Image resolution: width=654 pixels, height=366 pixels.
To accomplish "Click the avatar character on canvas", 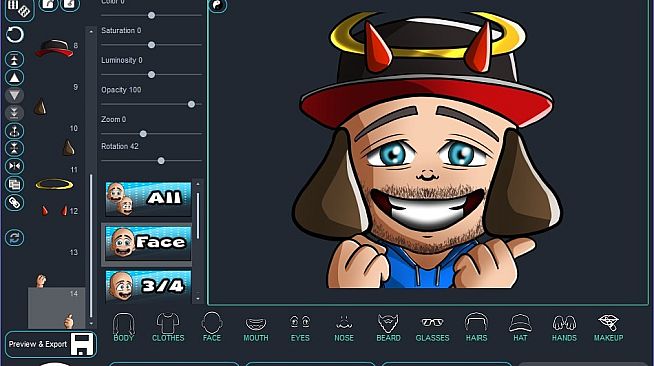I will pos(427,150).
